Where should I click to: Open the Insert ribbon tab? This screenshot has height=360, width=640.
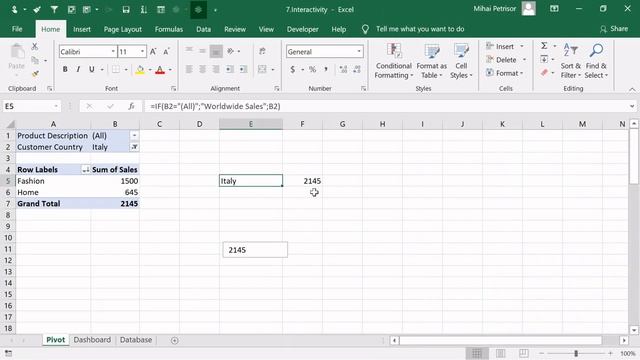pos(82,29)
